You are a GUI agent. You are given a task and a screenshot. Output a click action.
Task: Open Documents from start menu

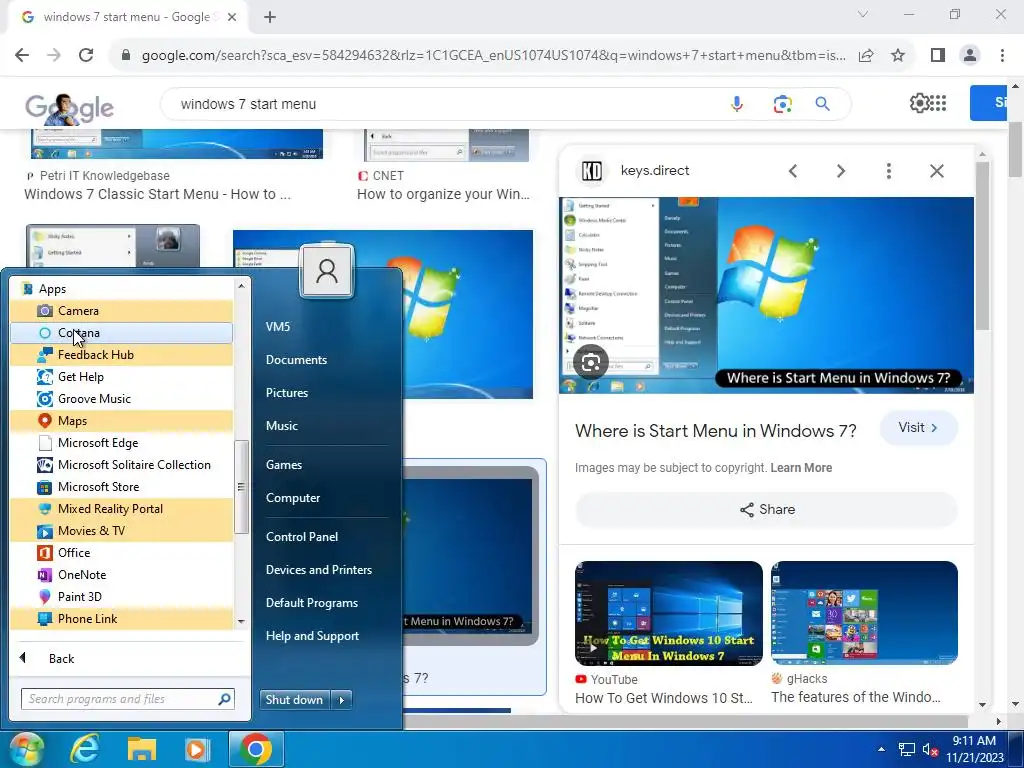[296, 360]
